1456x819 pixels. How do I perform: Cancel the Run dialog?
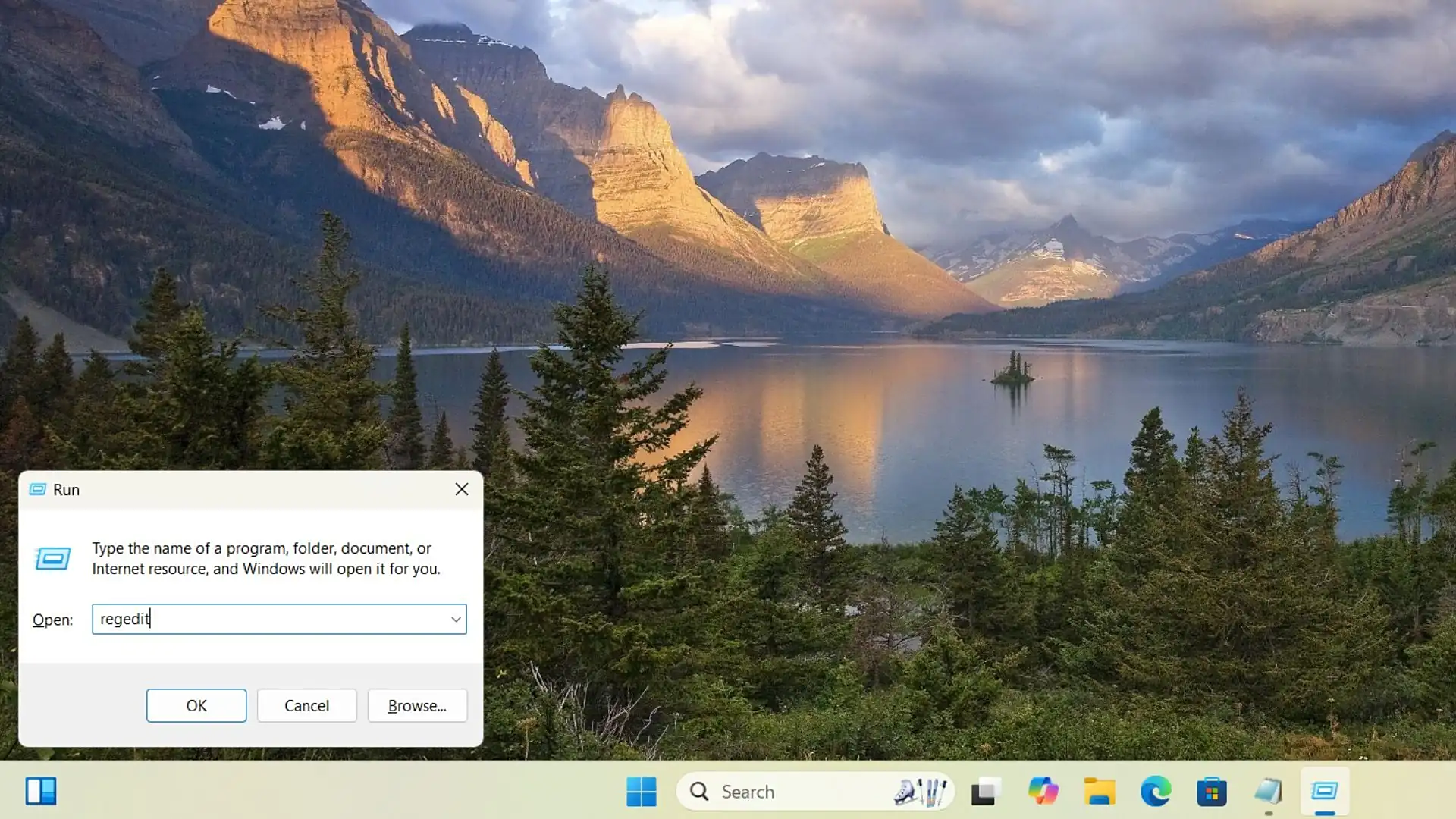(x=306, y=706)
